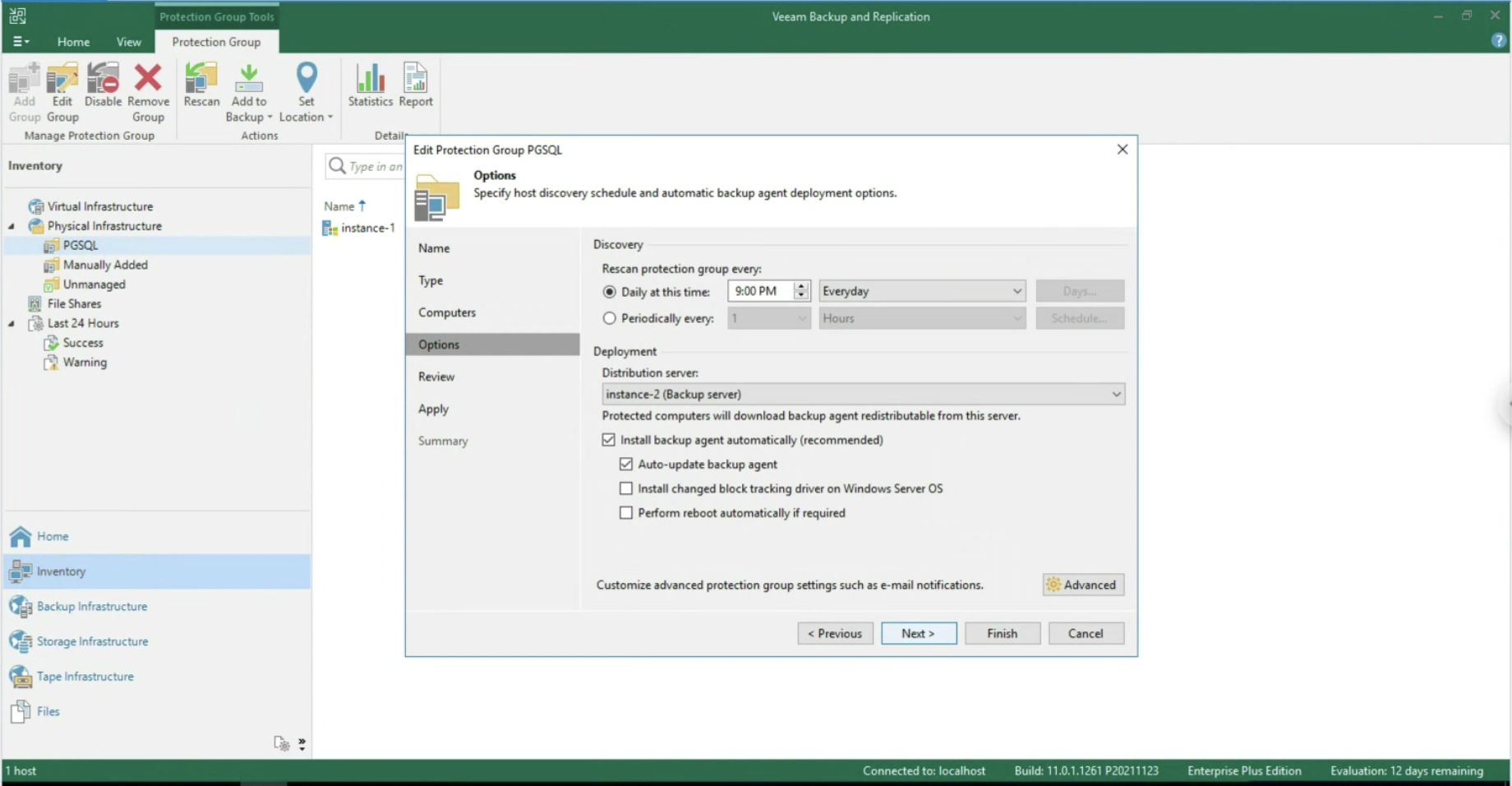Click Previous button
1512x786 pixels.
click(x=835, y=633)
